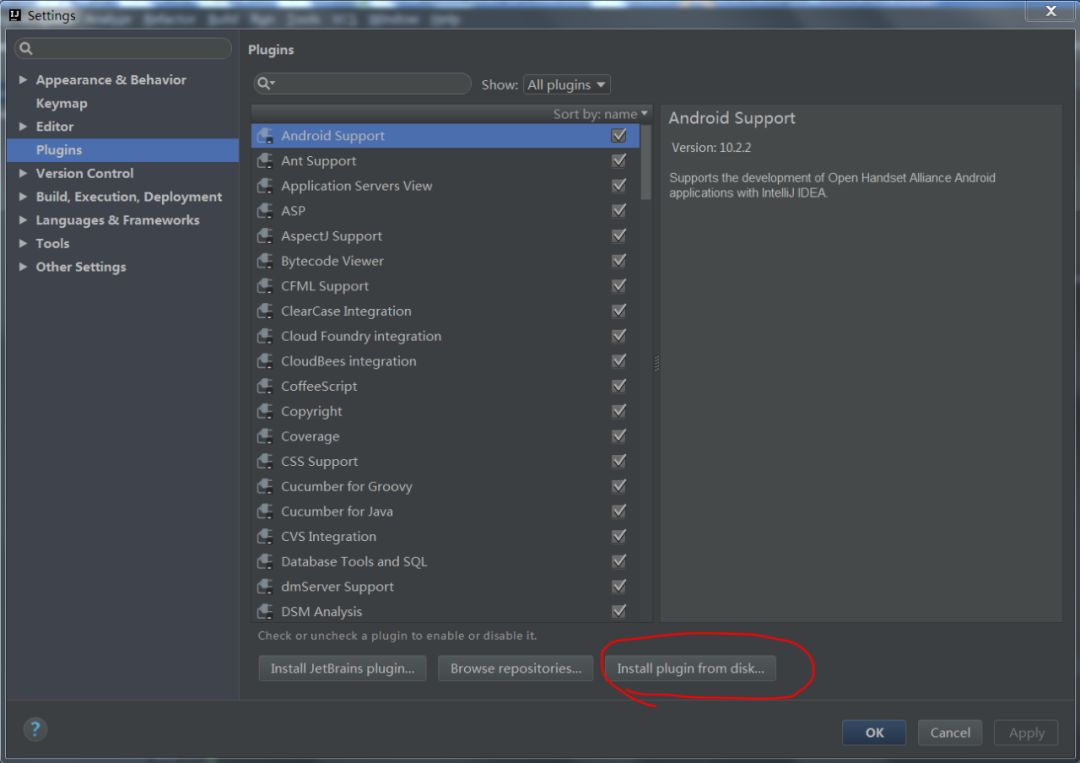
Task: Click the Cucumber for Java plugin icon
Action: click(264, 512)
